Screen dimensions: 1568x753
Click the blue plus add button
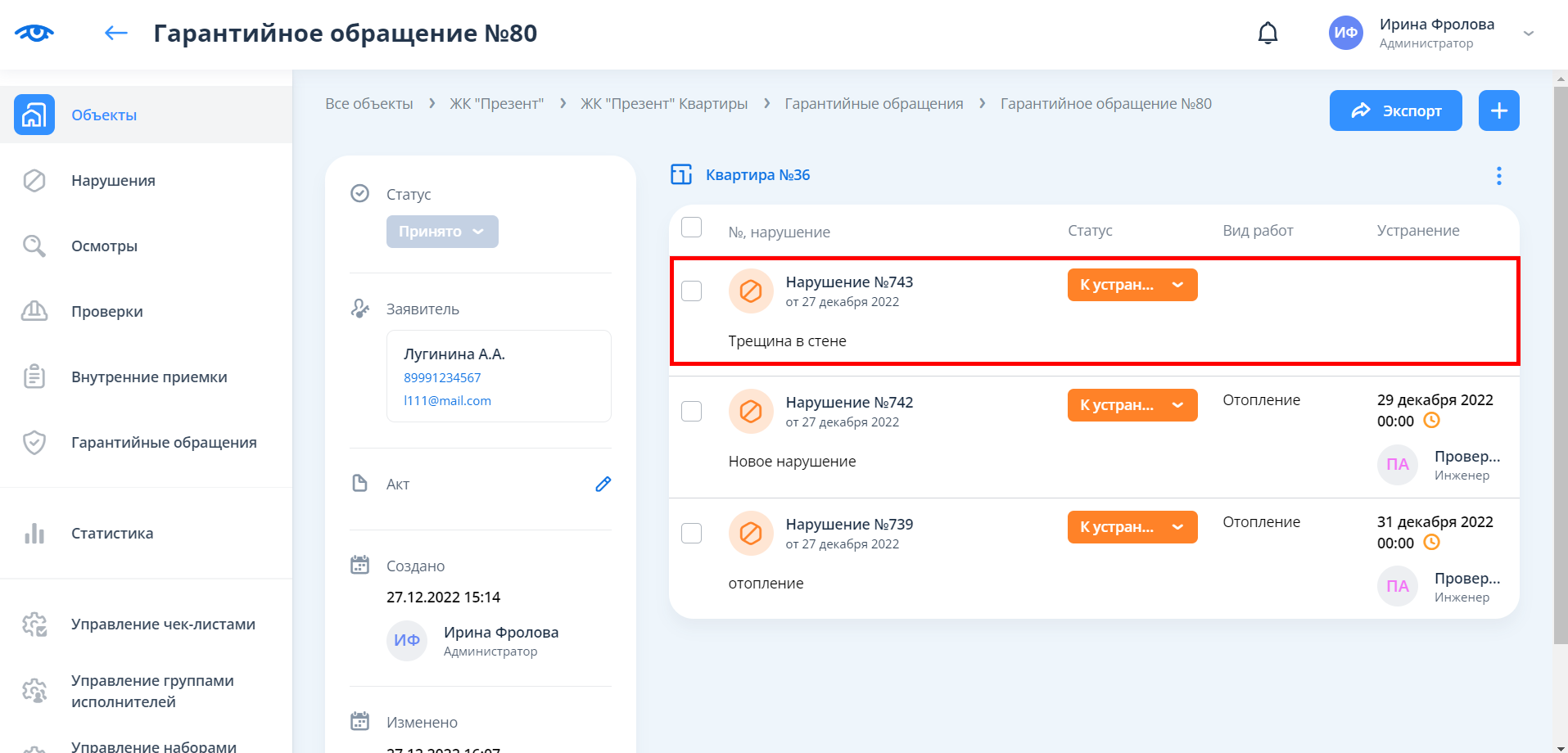1498,110
